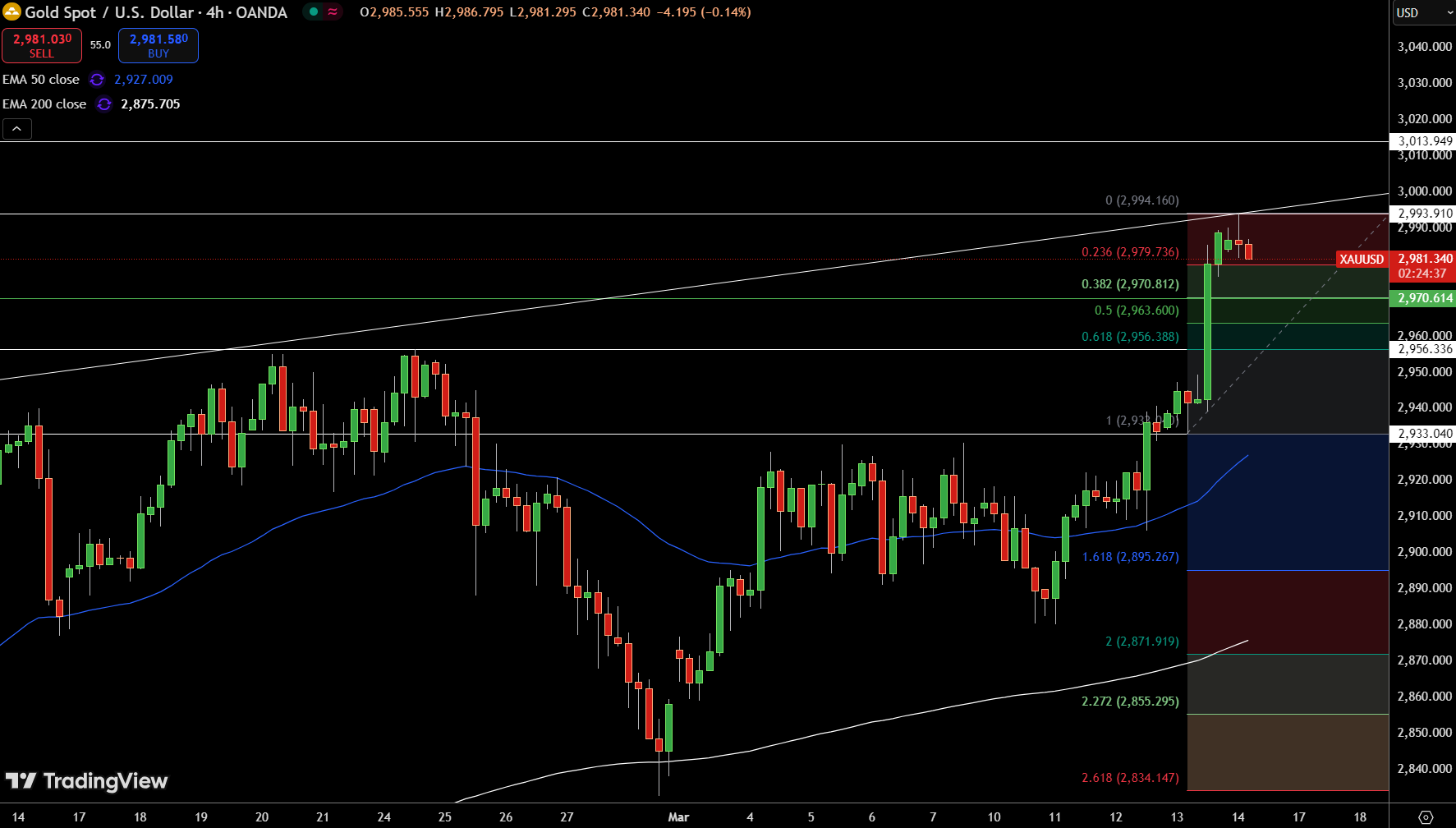The height and width of the screenshot is (828, 1456).
Task: Click the green market status dot
Action: tap(314, 11)
